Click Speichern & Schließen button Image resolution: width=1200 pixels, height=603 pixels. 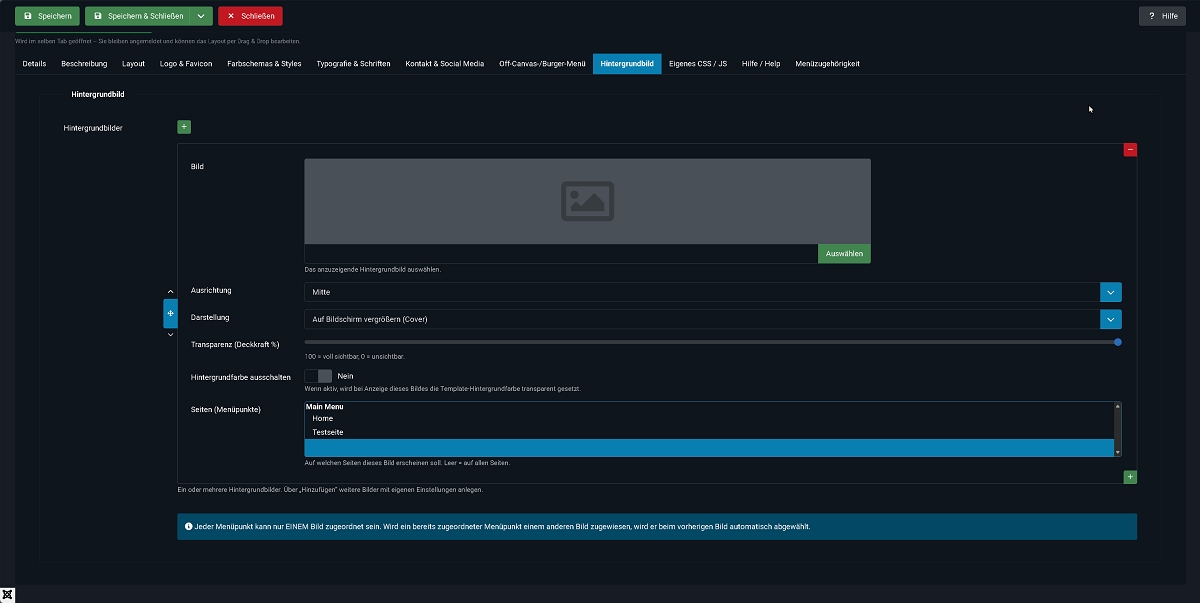click(x=137, y=16)
